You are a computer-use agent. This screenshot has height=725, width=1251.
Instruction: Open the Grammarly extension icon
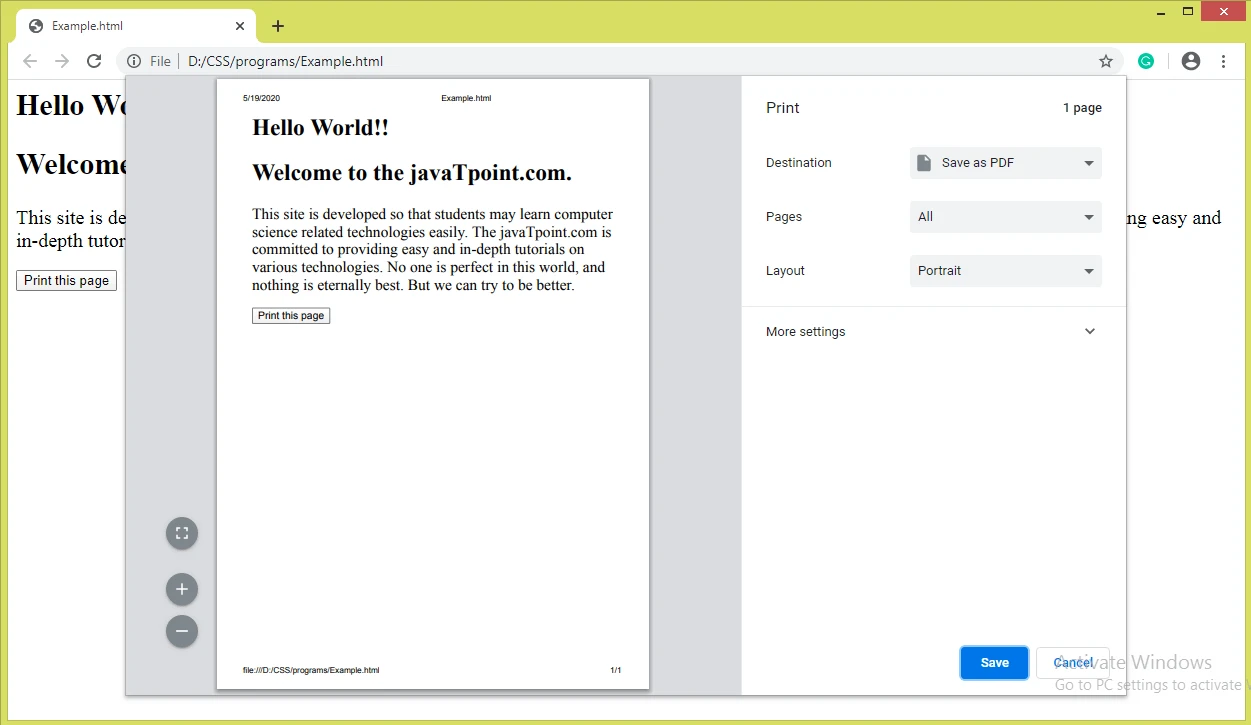tap(1146, 61)
